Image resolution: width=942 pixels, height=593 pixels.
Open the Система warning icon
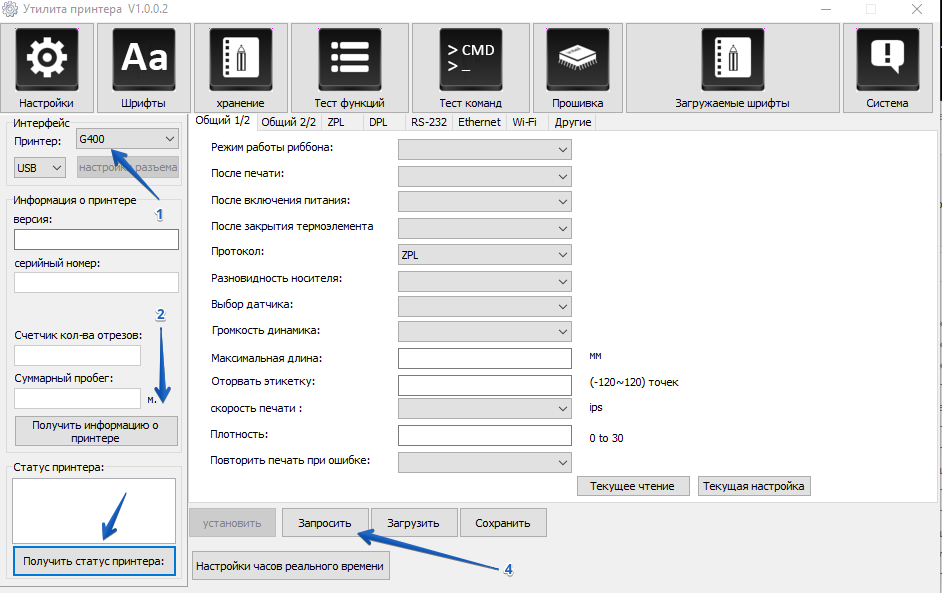(x=887, y=60)
